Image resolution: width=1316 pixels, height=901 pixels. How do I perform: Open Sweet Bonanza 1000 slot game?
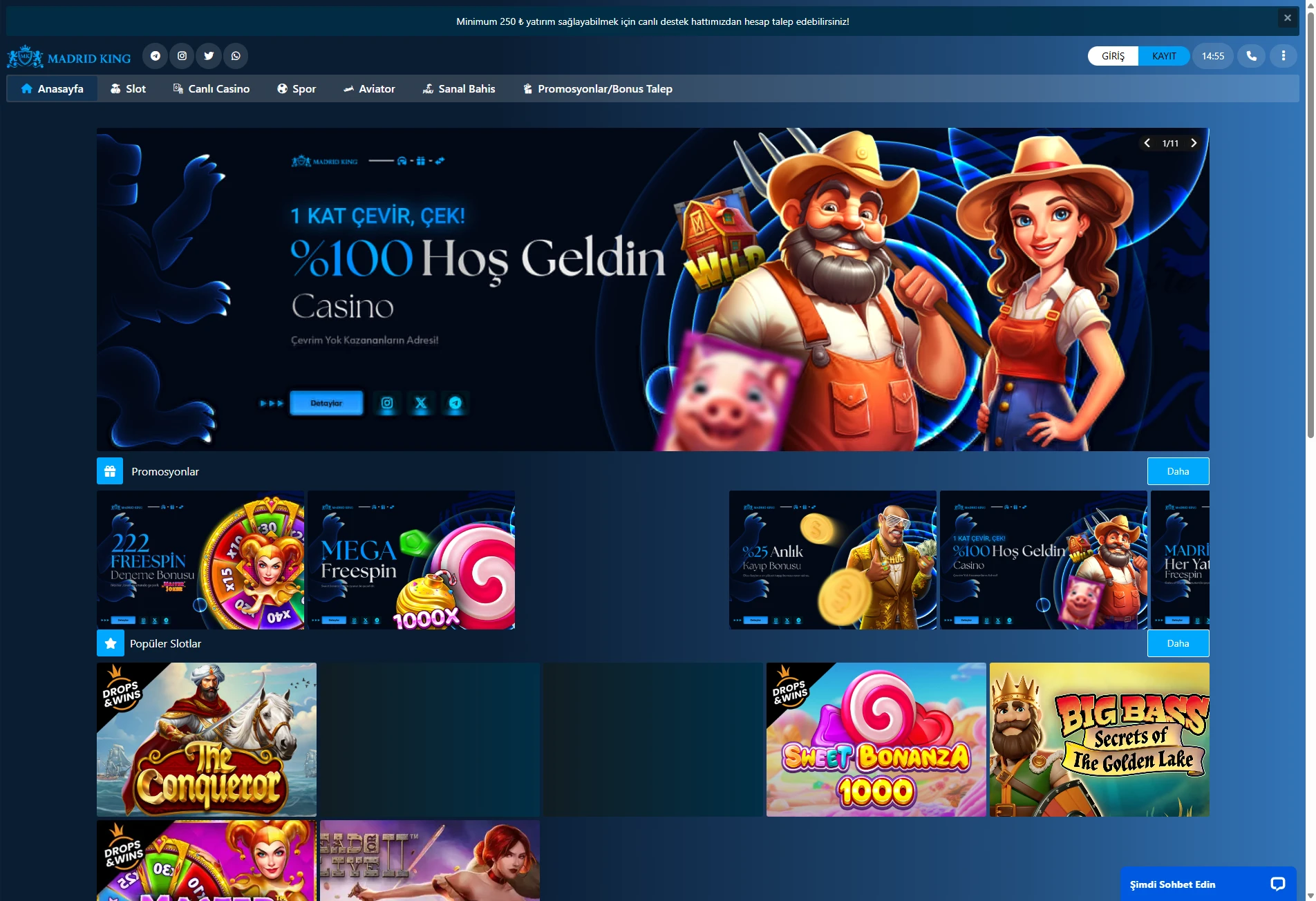coord(876,739)
